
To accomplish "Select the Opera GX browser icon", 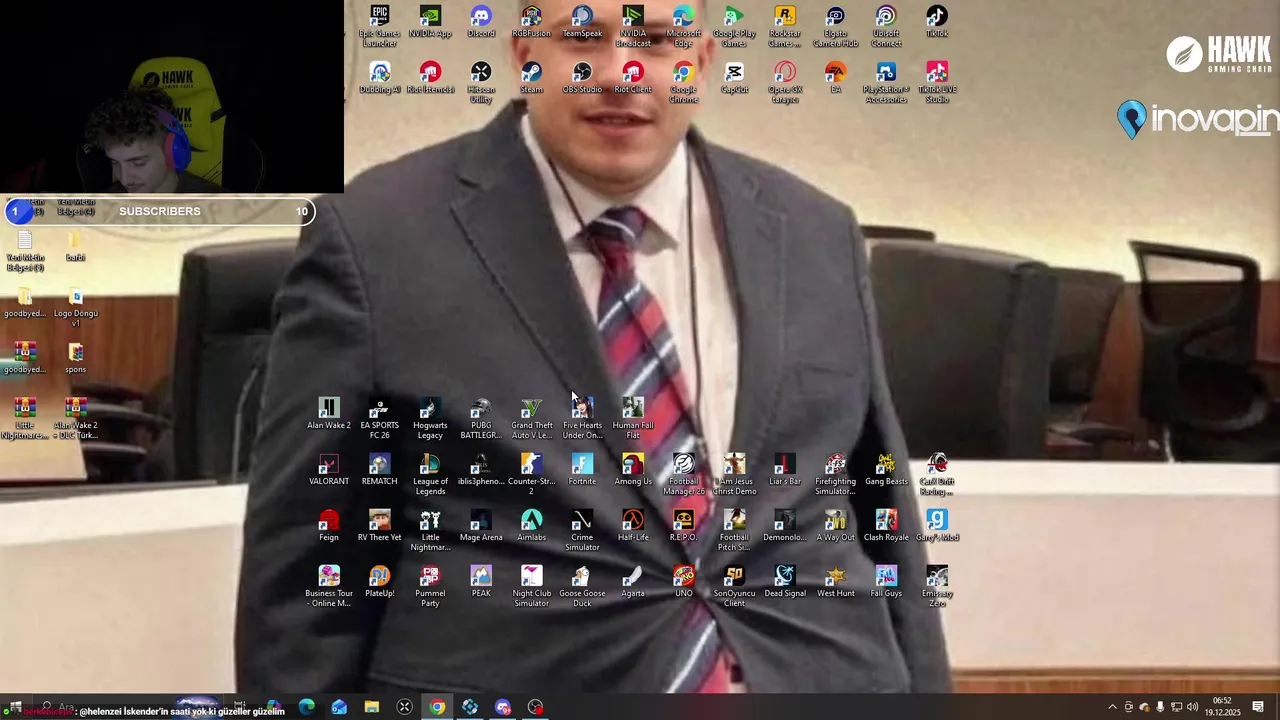I will (785, 82).
